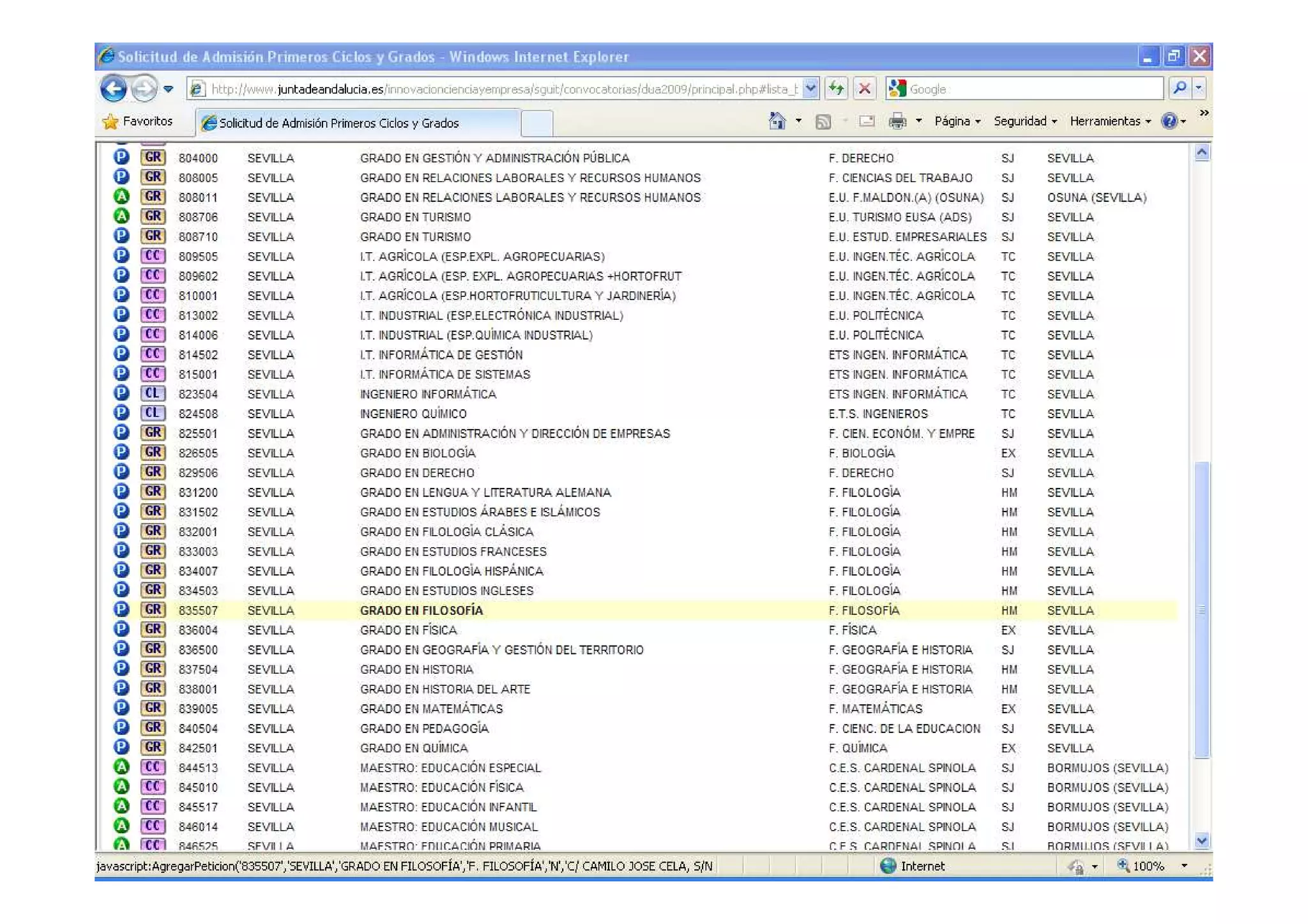
Task: Click the RSS feeds icon
Action: [x=823, y=121]
